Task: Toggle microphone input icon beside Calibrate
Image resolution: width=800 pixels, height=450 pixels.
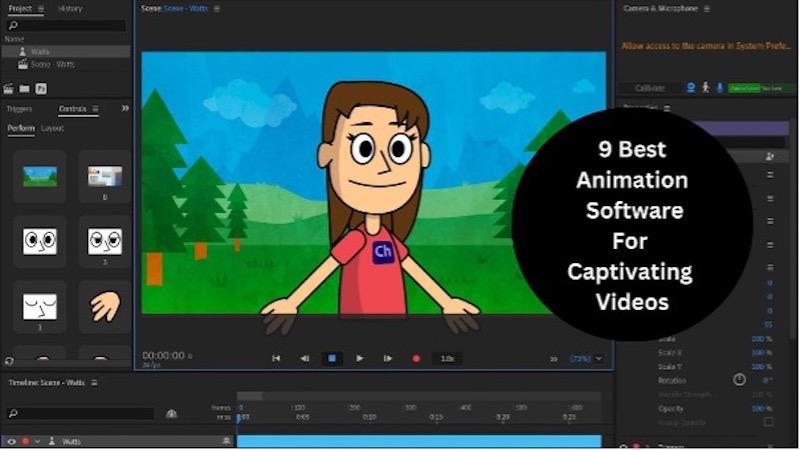Action: [719, 88]
